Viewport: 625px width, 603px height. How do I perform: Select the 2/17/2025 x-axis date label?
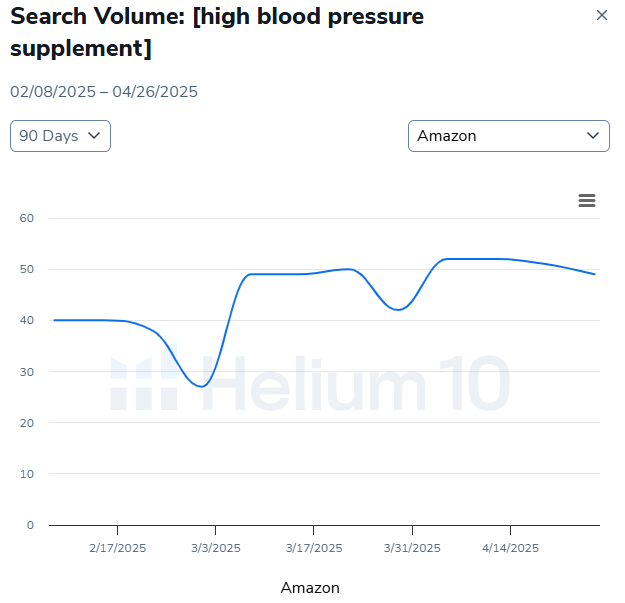(x=117, y=548)
